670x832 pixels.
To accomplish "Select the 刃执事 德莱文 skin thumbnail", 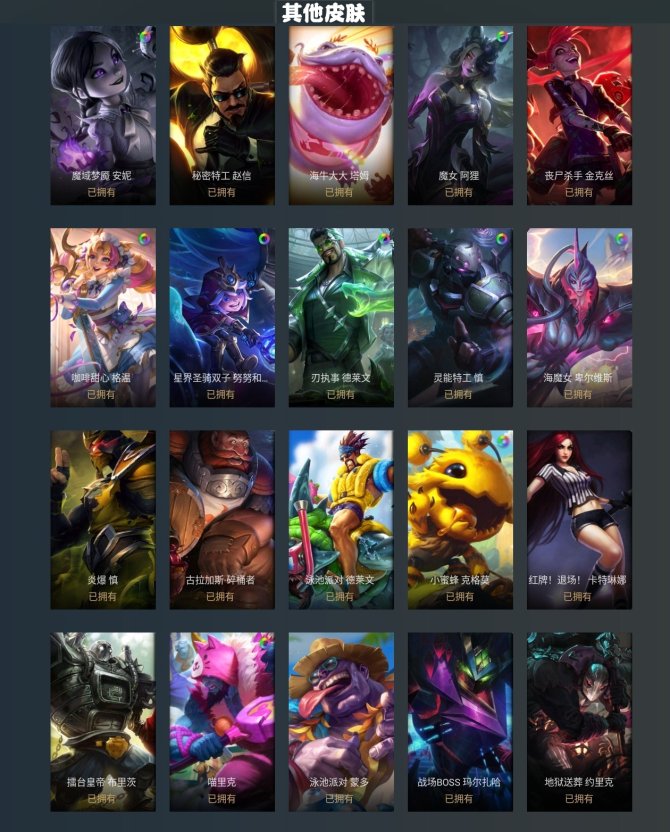I will 341,318.
